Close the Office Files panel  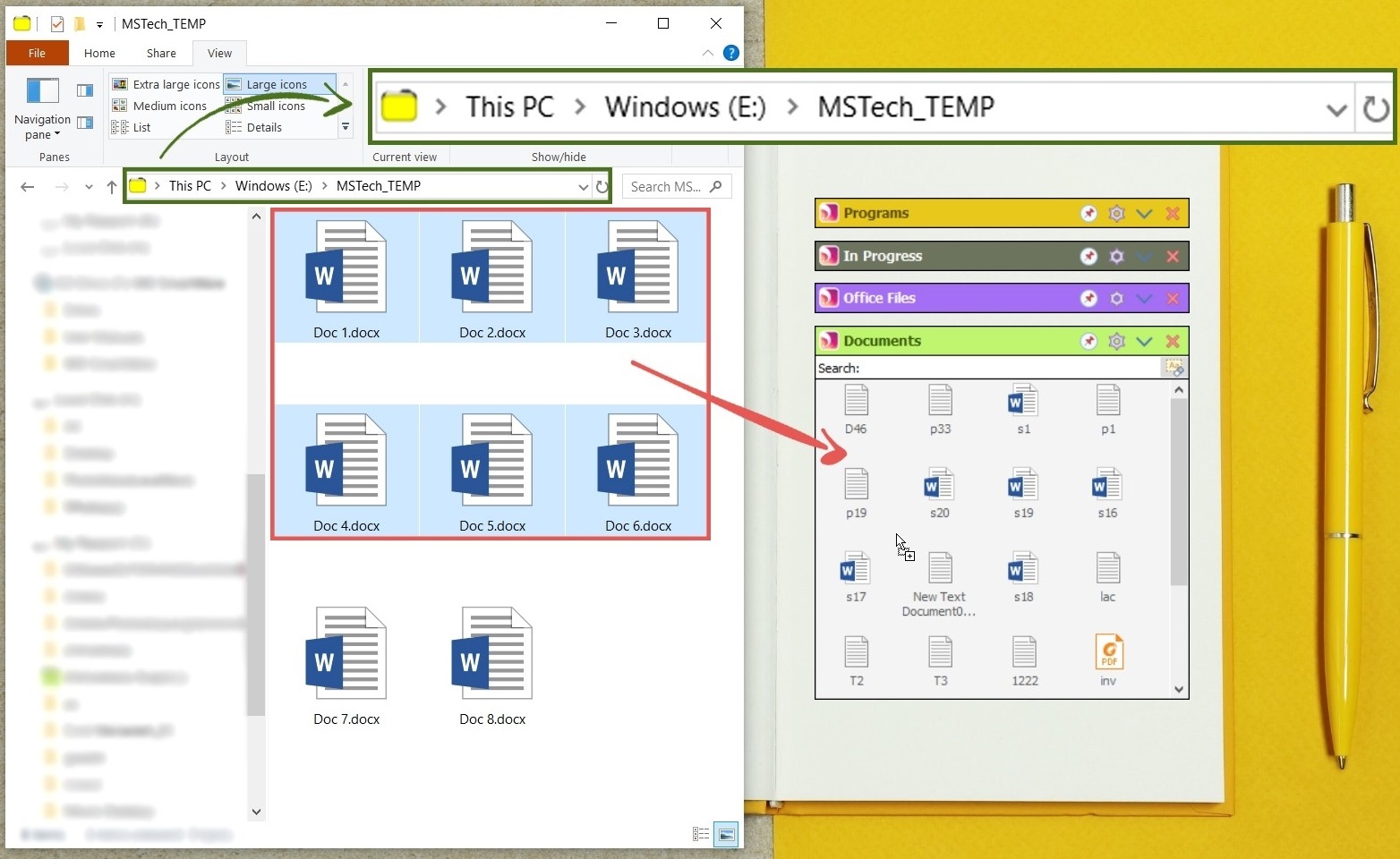1173,299
